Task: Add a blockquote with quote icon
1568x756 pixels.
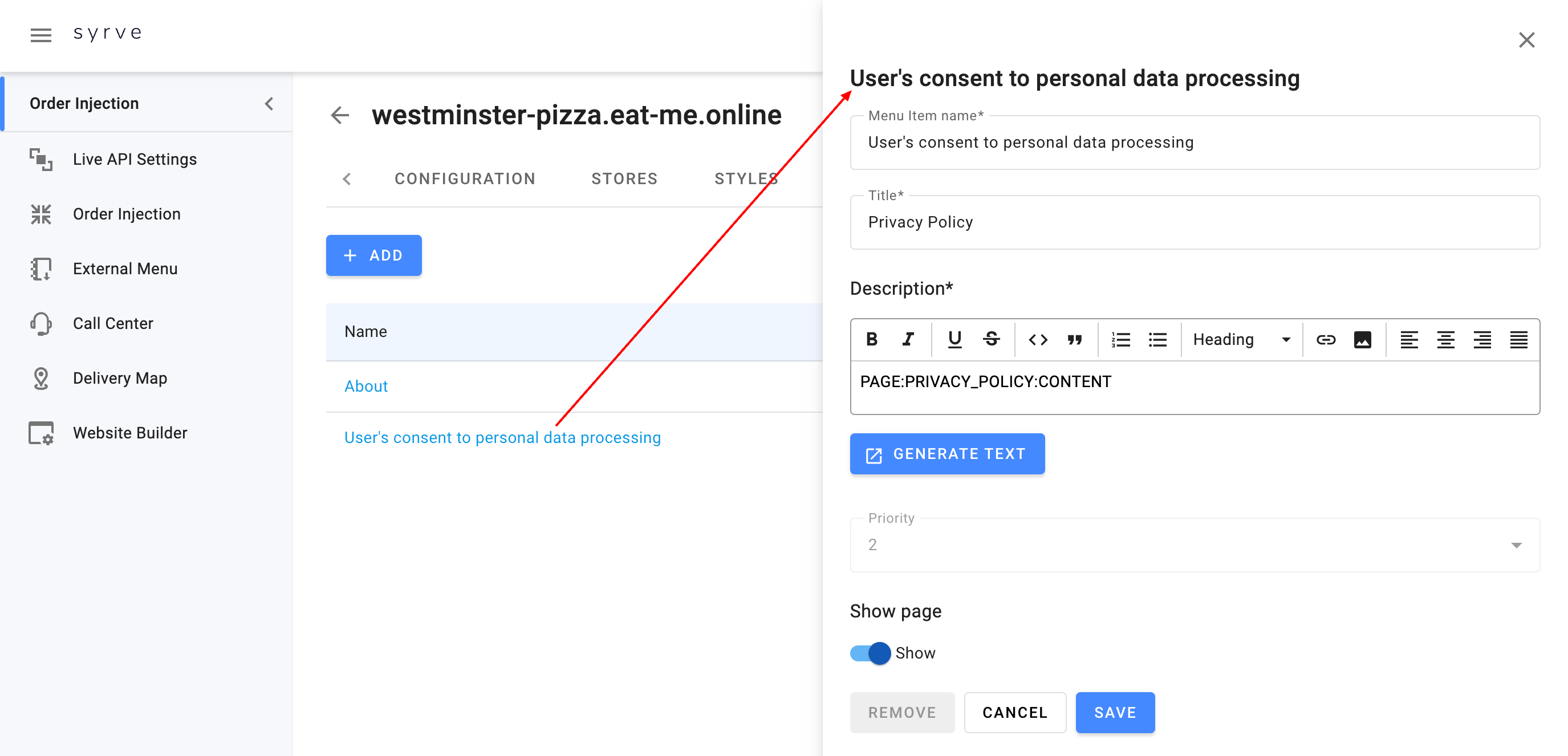Action: tap(1074, 339)
